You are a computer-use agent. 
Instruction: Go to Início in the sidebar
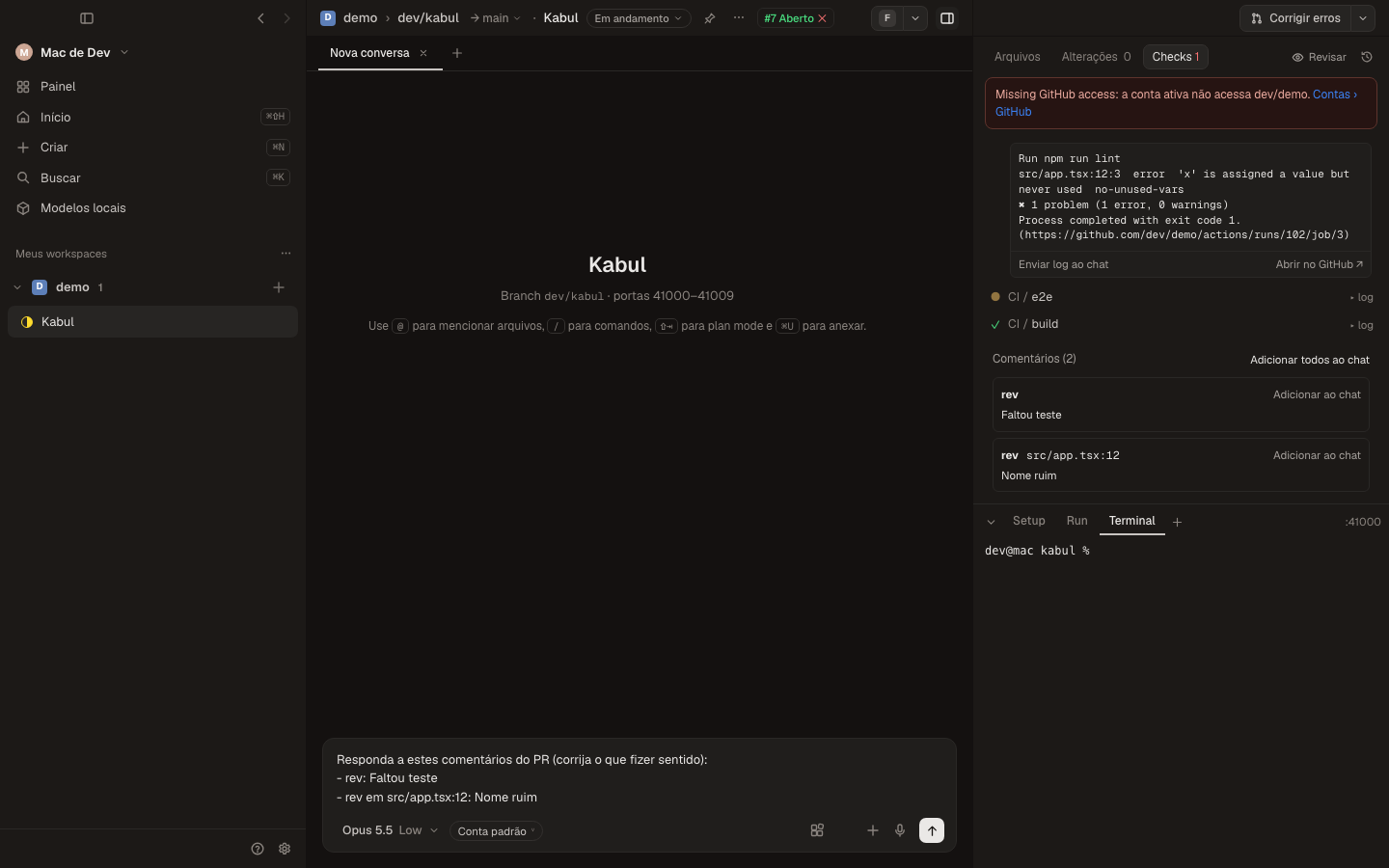152,118
